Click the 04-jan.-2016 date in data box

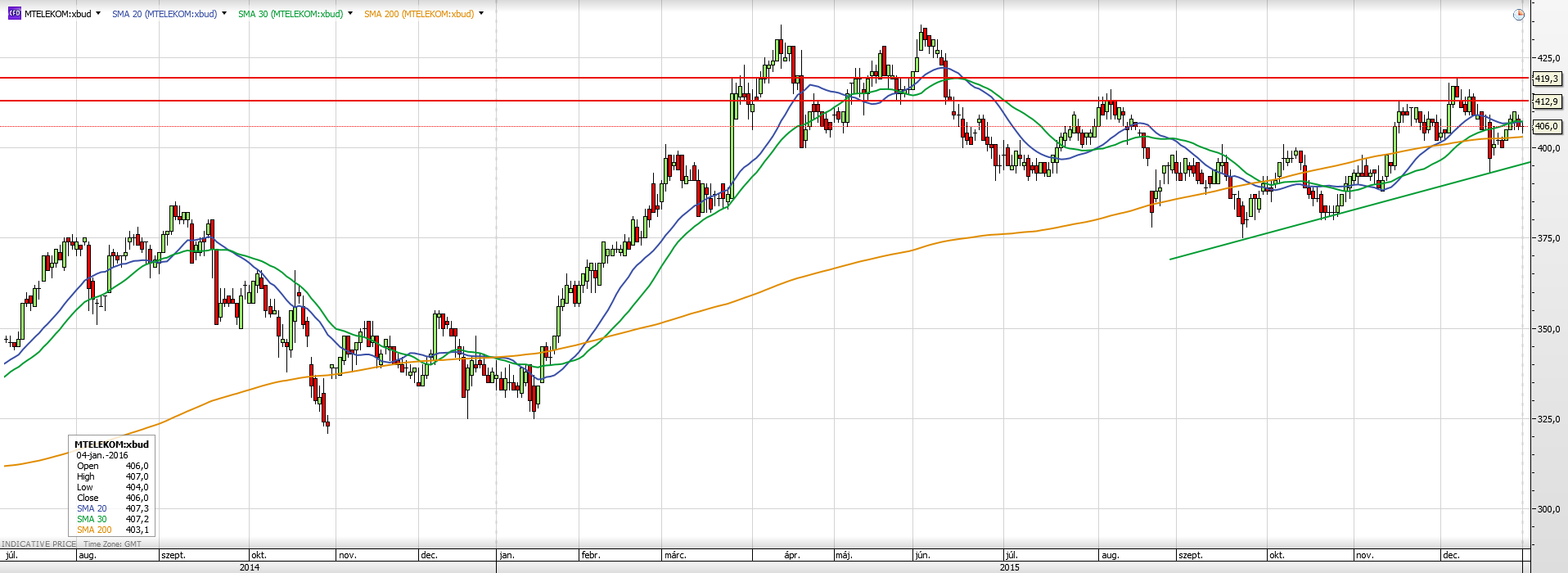click(x=102, y=455)
